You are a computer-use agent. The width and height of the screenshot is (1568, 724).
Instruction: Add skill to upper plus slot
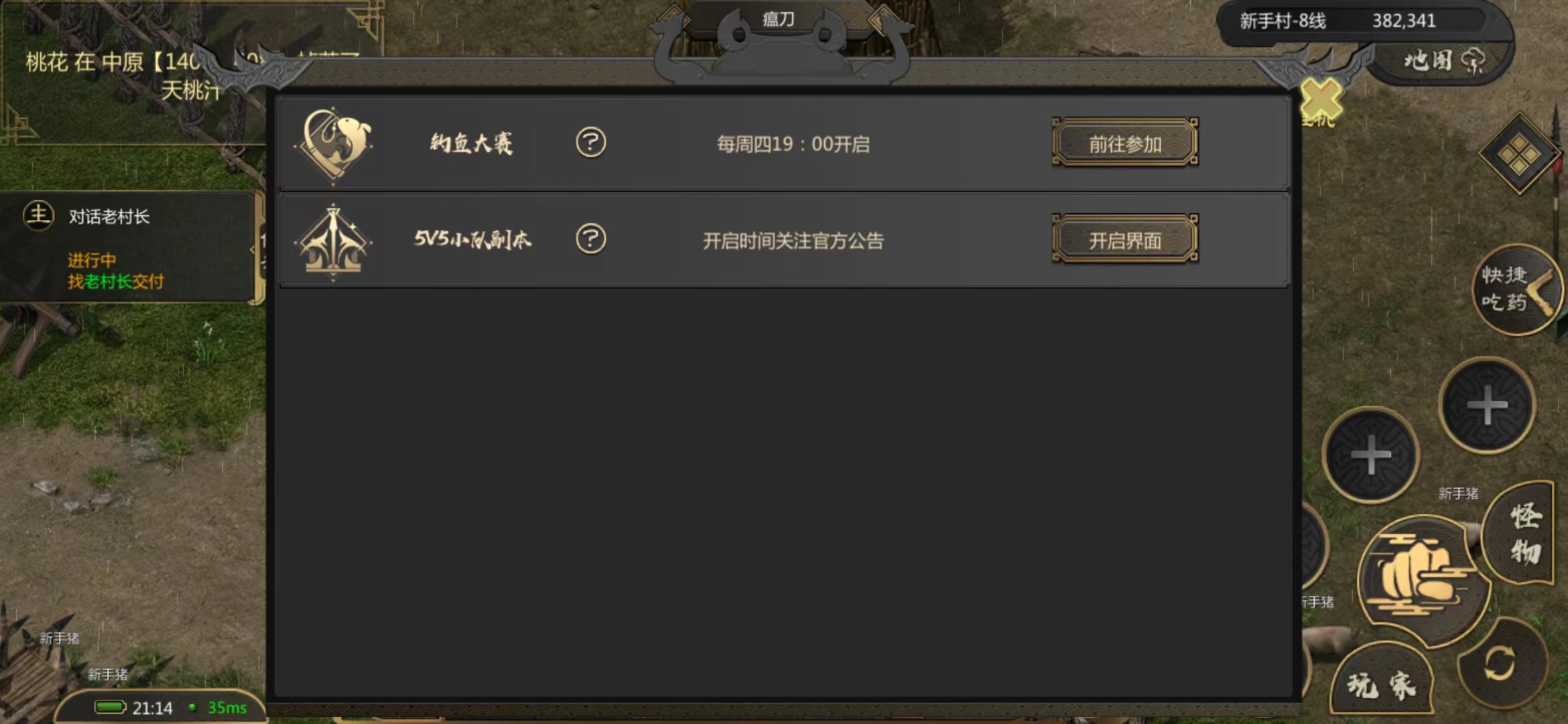click(x=1487, y=405)
